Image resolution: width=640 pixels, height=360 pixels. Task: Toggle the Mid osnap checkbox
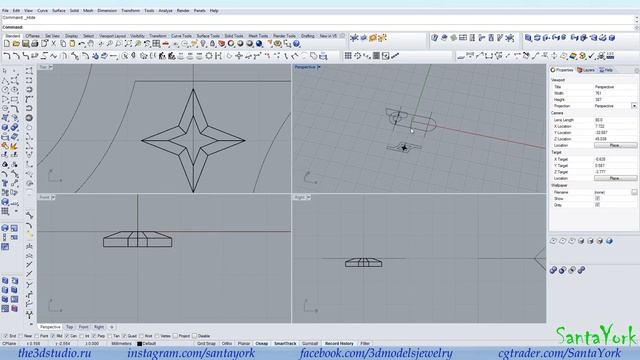pos(53,336)
